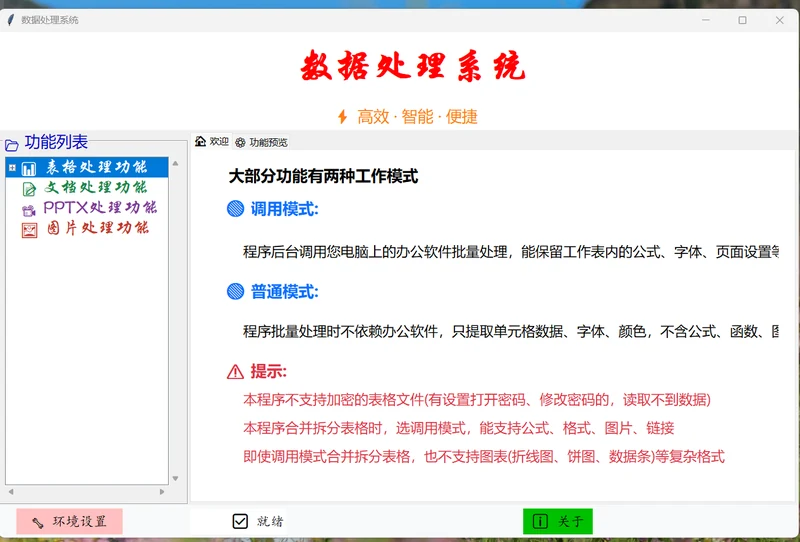Click the folder icon beside 功能列表
Image resolution: width=800 pixels, height=542 pixels.
(12, 145)
